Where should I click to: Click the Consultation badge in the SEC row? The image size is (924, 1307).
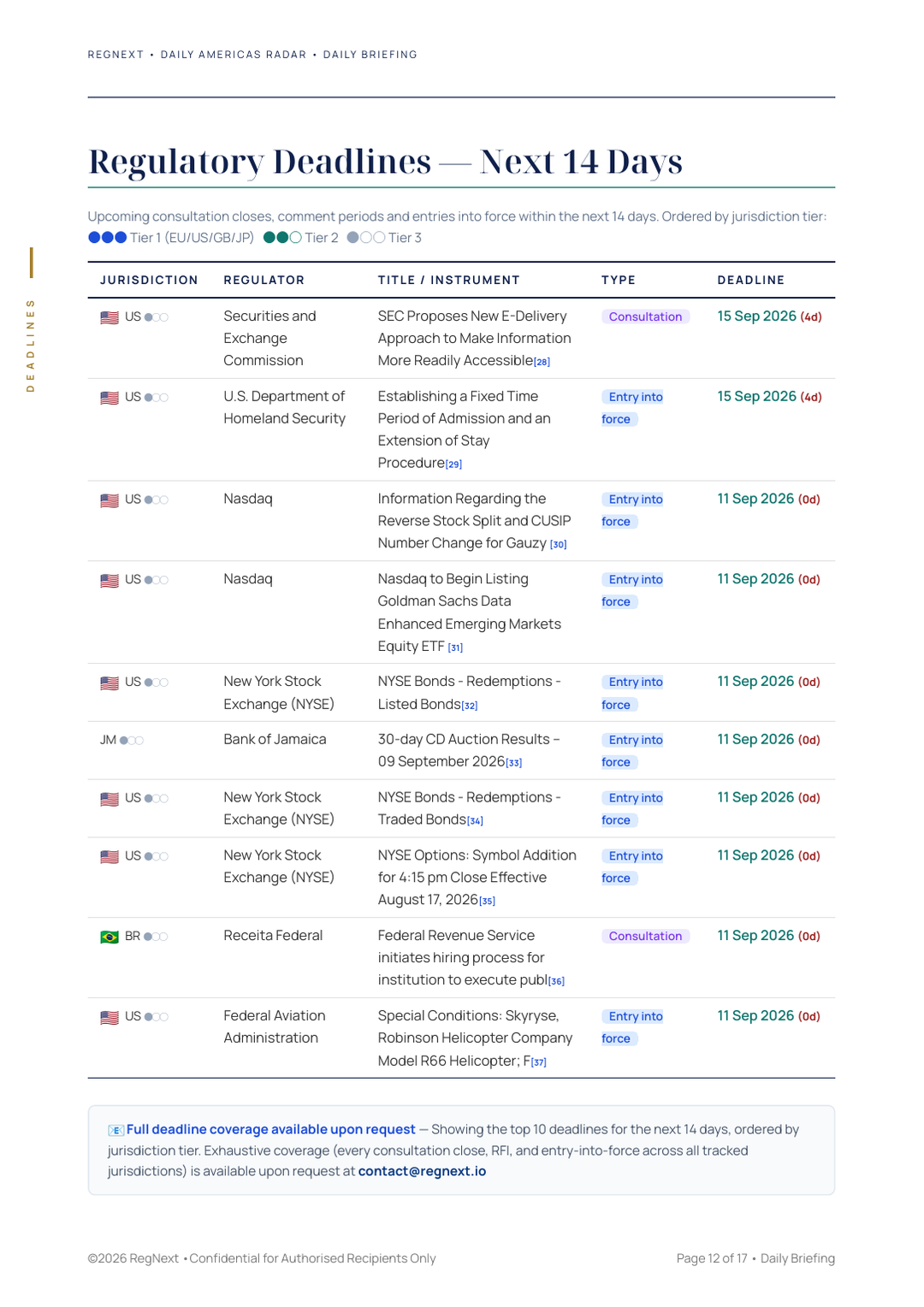[645, 316]
